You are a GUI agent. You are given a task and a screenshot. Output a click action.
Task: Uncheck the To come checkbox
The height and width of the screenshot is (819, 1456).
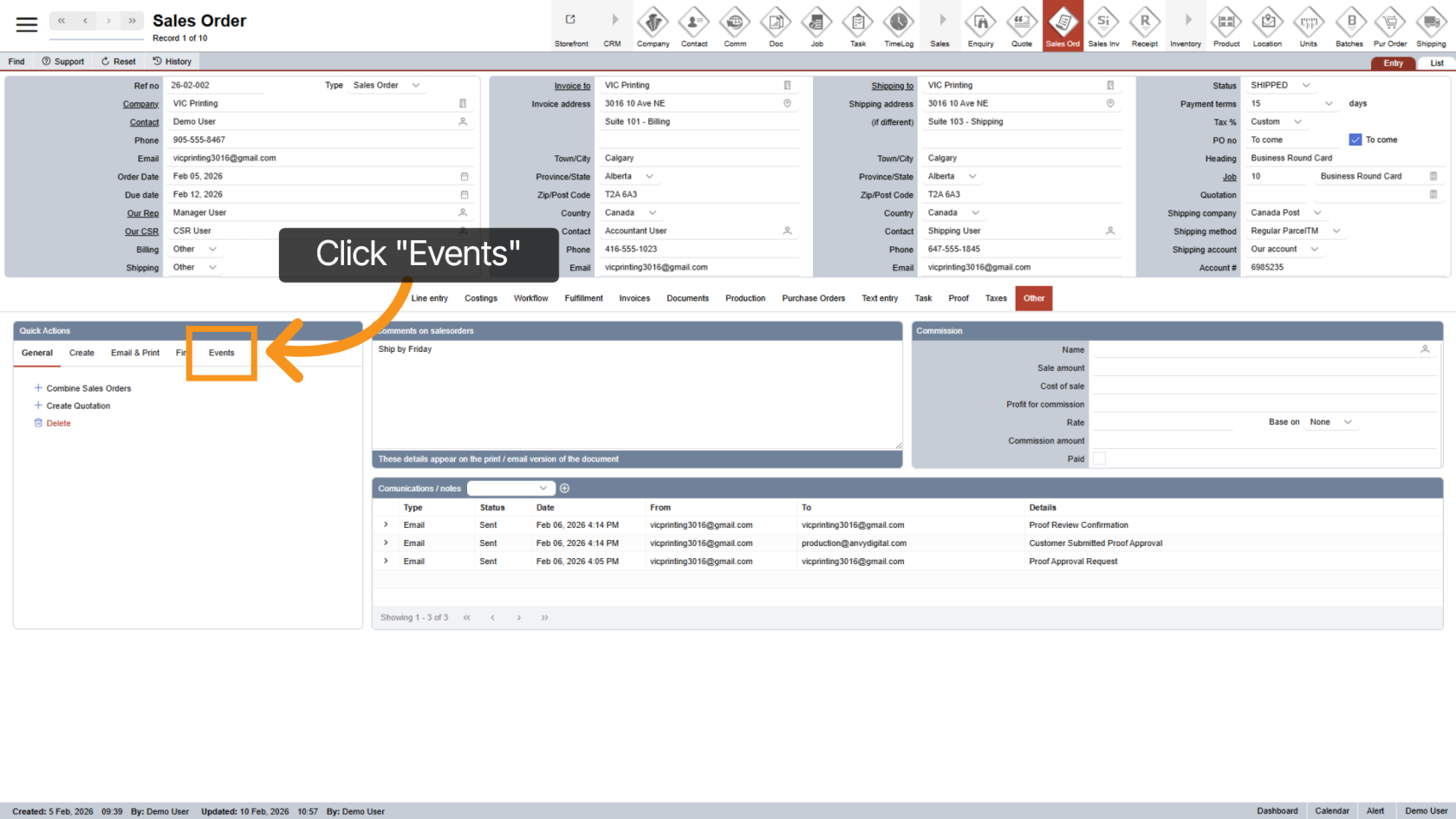point(1355,139)
